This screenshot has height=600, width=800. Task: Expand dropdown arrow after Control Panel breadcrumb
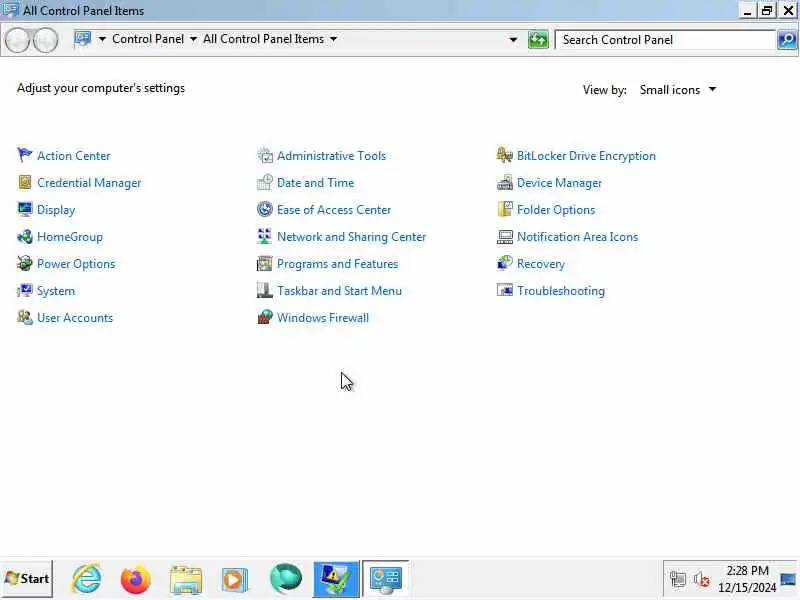(x=193, y=39)
